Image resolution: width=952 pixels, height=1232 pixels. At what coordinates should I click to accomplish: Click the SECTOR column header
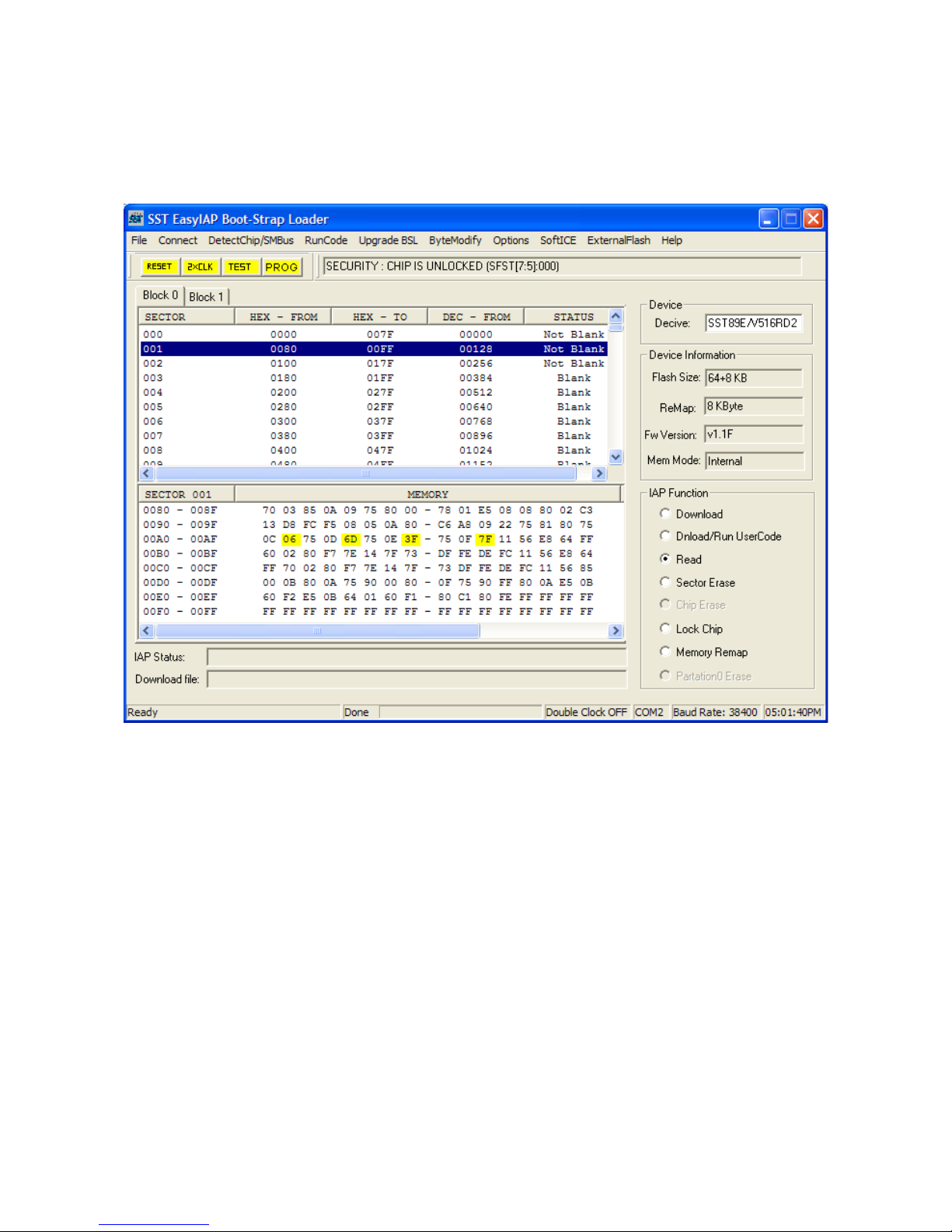tap(187, 316)
